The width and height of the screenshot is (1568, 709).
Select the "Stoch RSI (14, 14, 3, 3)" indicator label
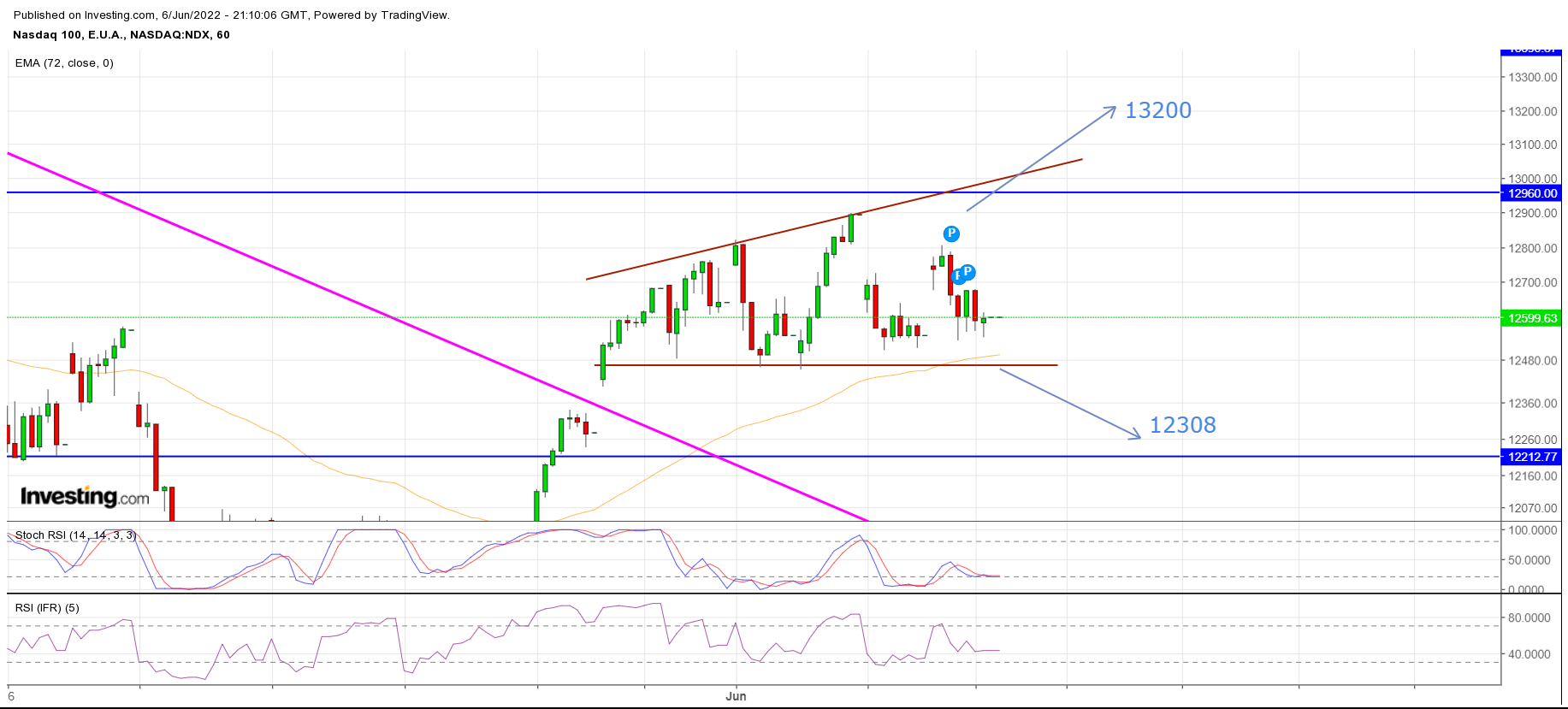[x=75, y=535]
